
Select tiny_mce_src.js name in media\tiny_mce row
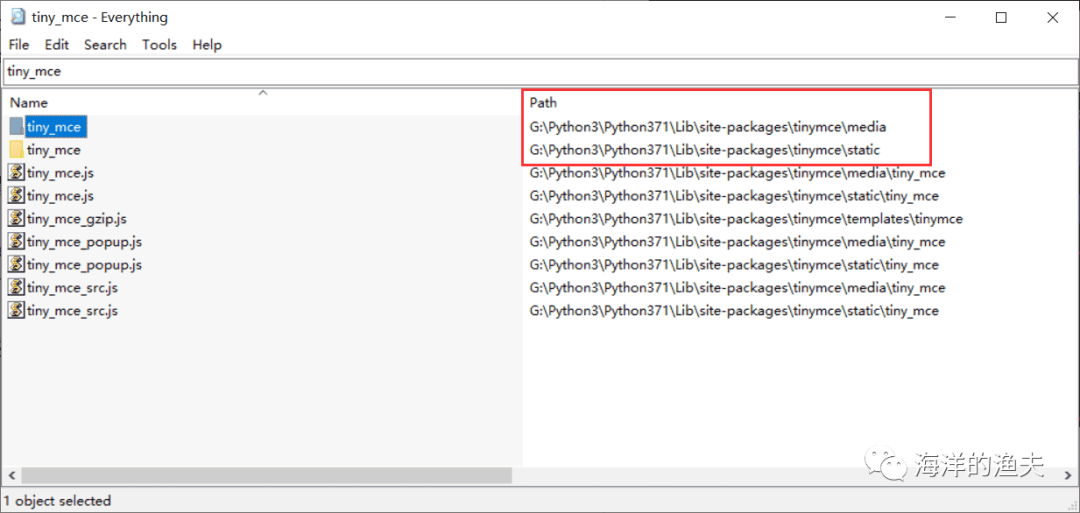(72, 288)
